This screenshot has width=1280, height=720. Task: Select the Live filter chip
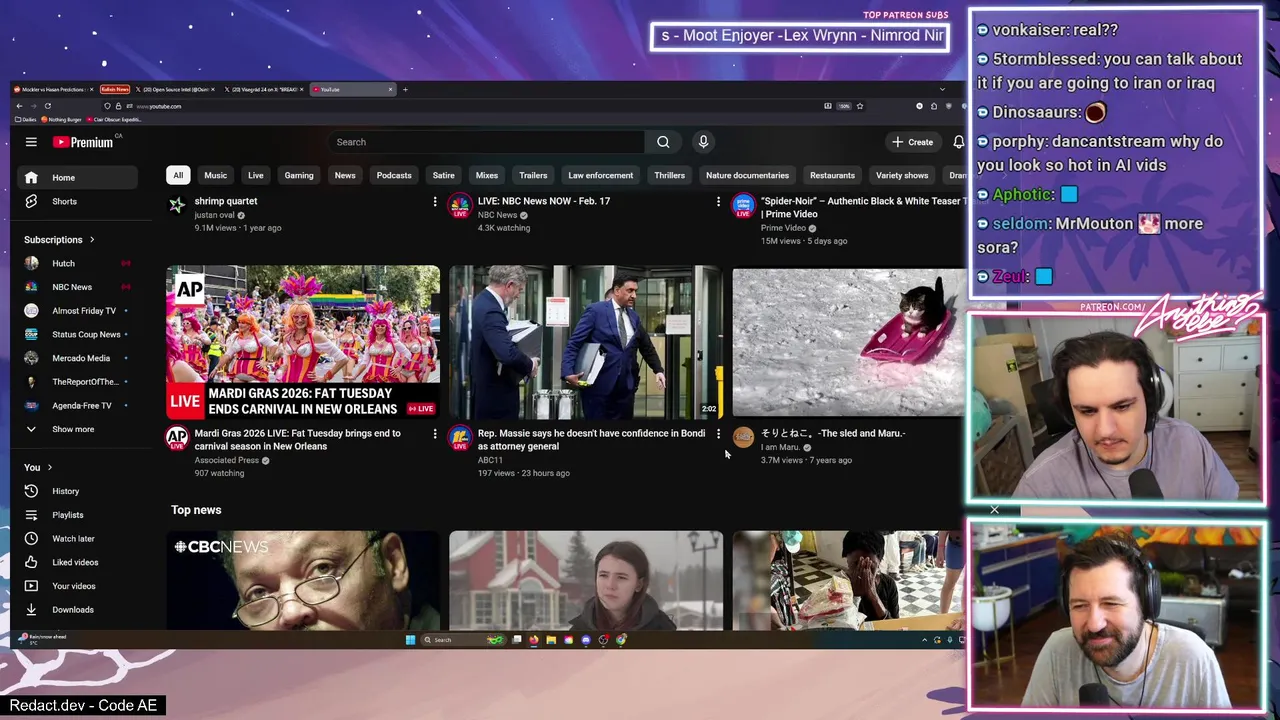pyautogui.click(x=256, y=175)
